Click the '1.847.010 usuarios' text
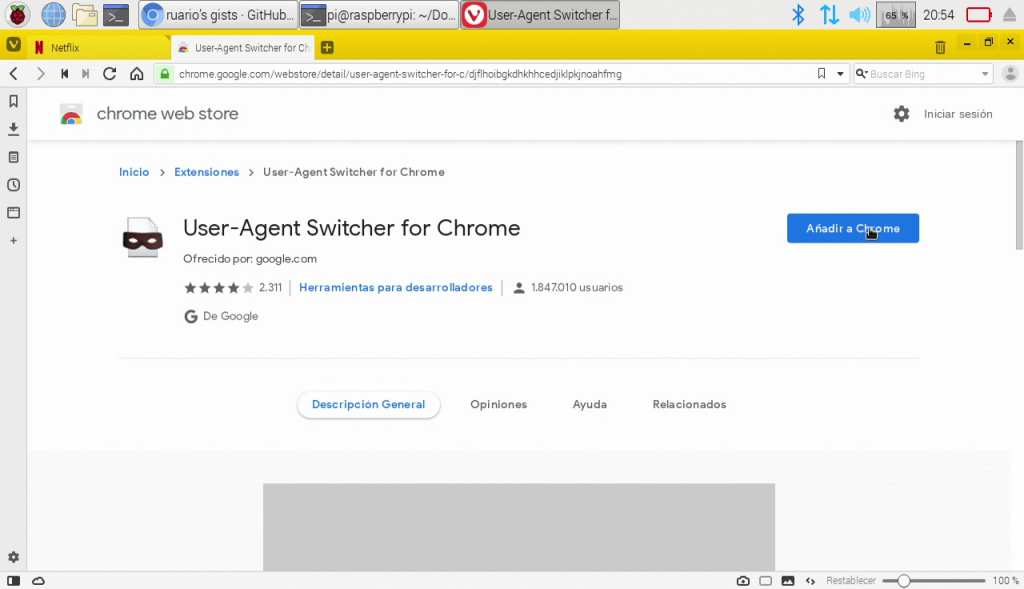 [x=577, y=287]
